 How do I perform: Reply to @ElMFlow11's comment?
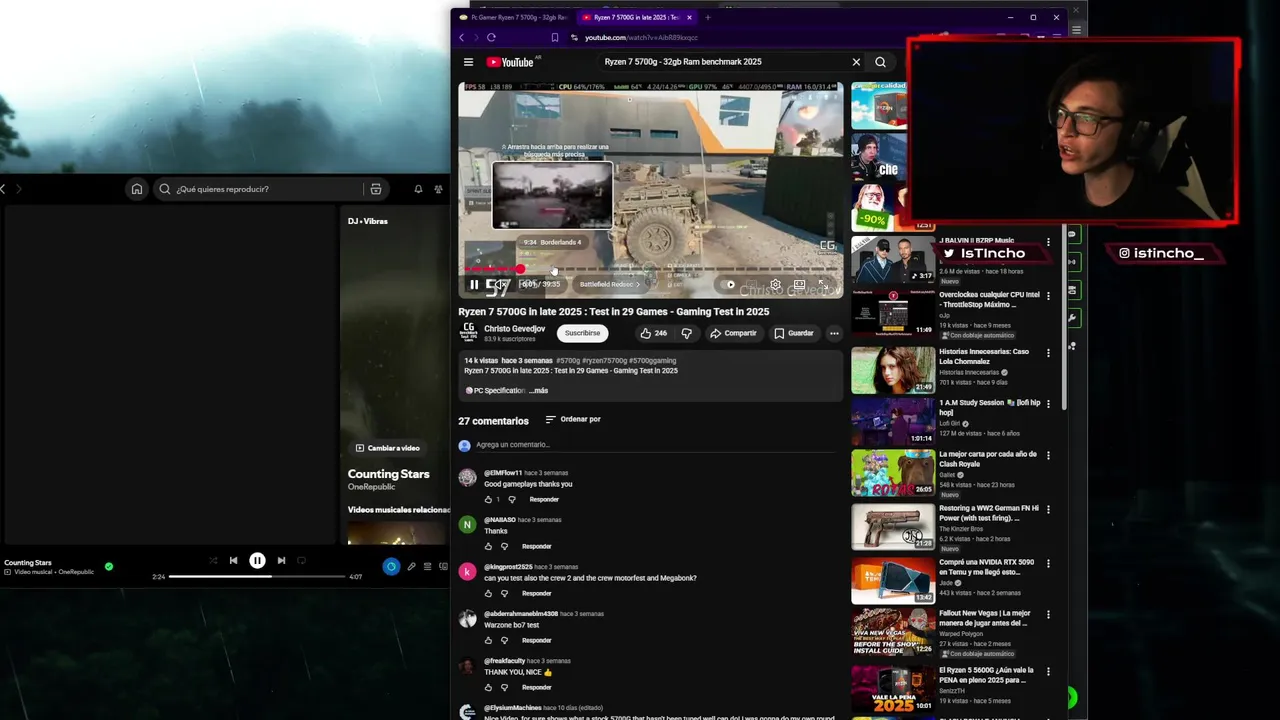pyautogui.click(x=544, y=499)
